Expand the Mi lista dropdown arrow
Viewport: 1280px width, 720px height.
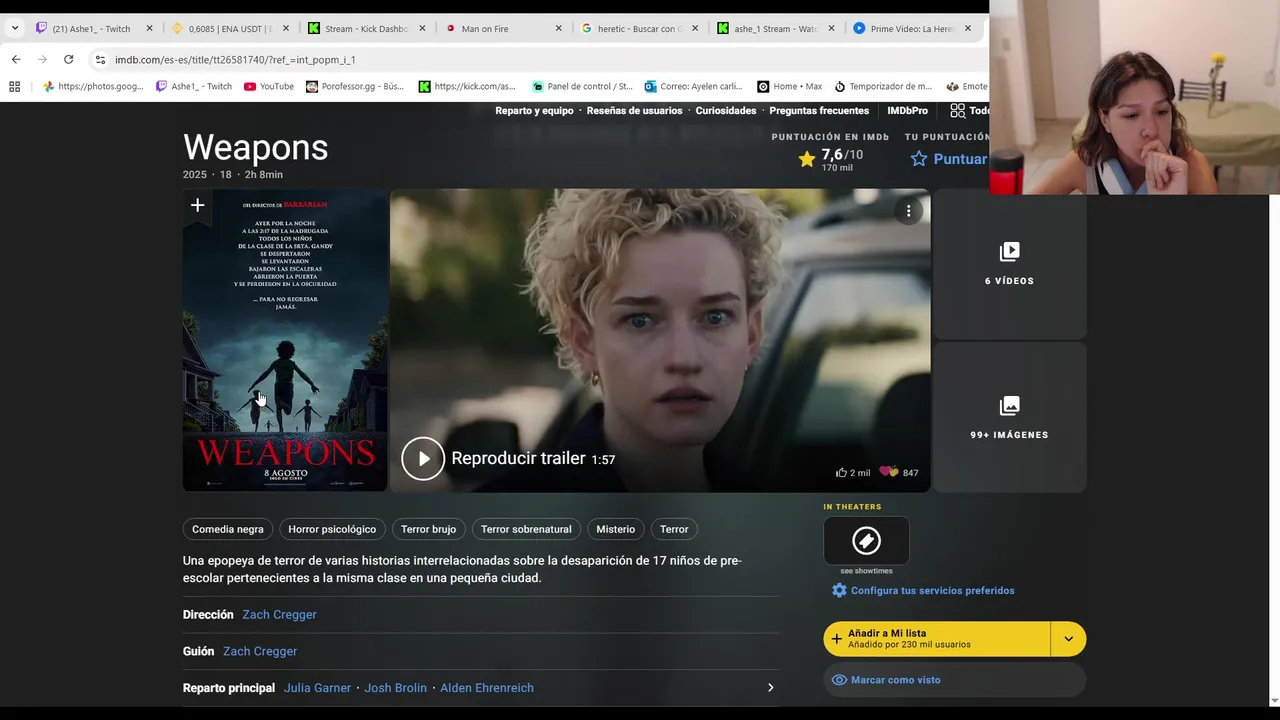pos(1068,639)
